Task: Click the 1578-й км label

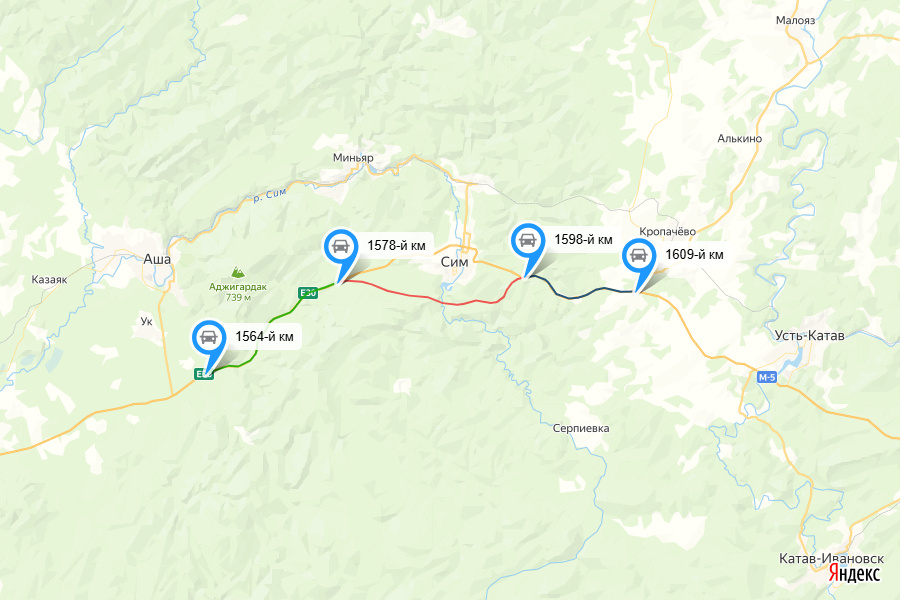Action: (x=397, y=246)
